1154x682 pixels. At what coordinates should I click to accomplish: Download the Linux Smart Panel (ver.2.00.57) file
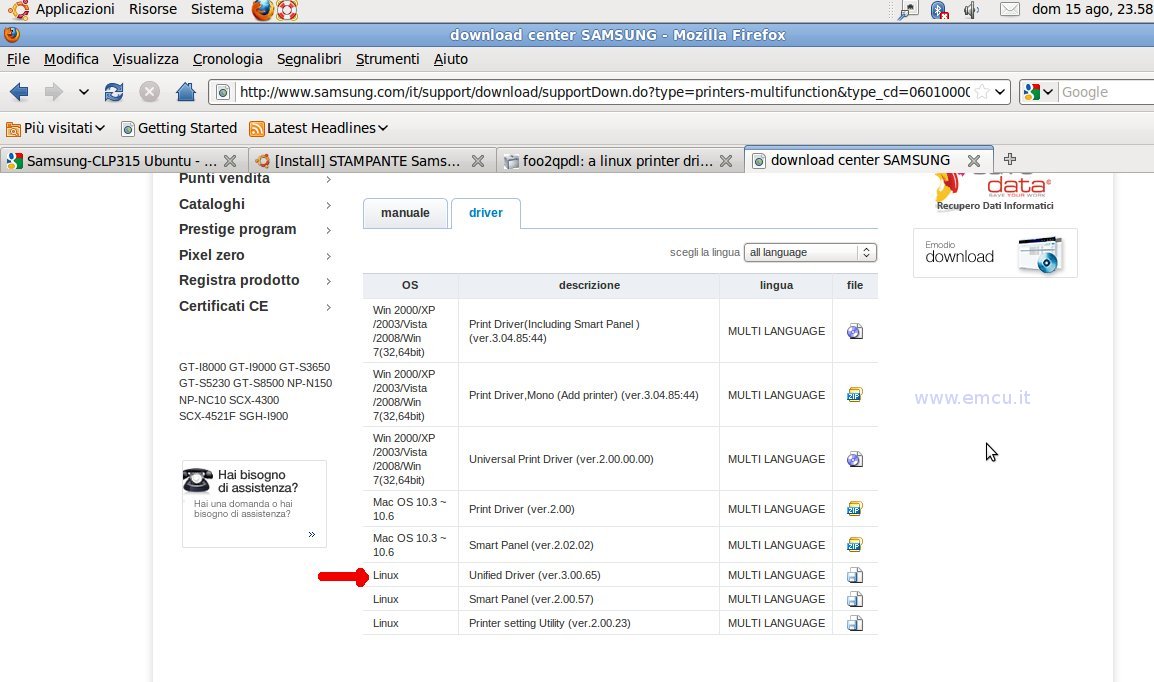(854, 600)
